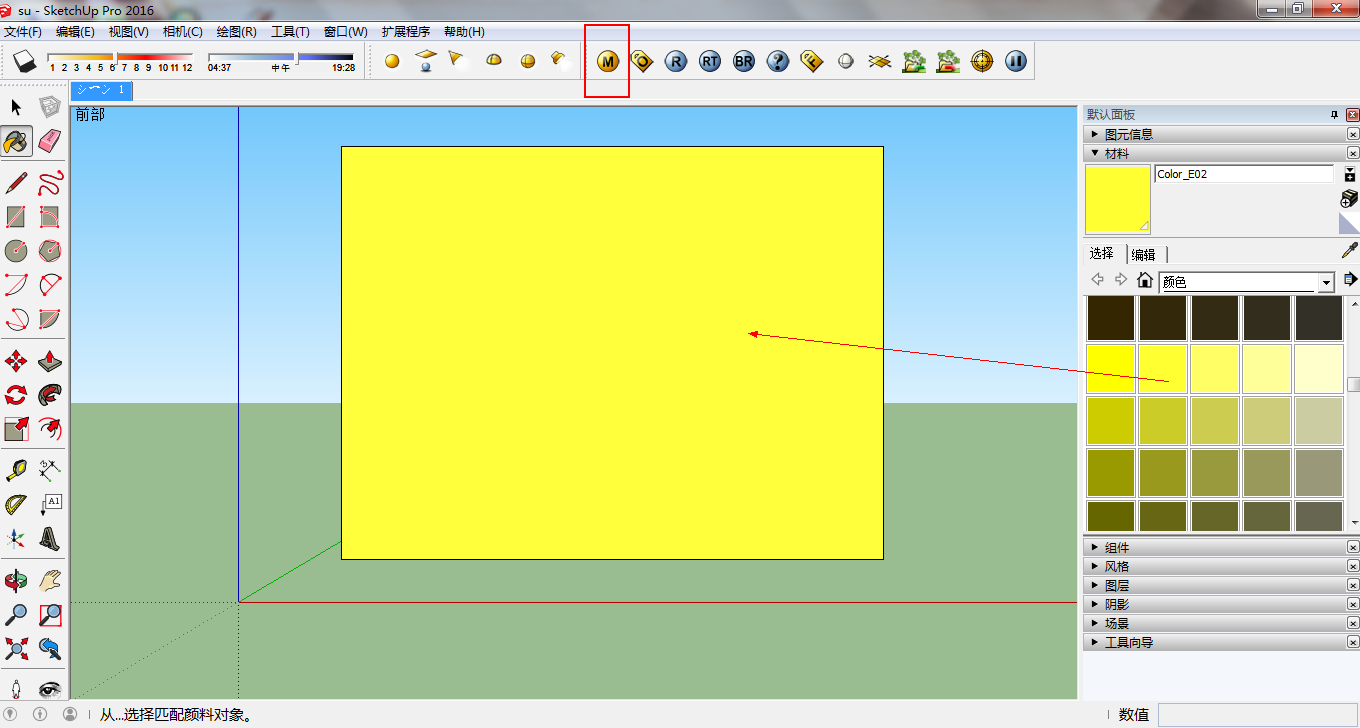Click the BR toolbar button
1360x728 pixels.
pos(744,61)
